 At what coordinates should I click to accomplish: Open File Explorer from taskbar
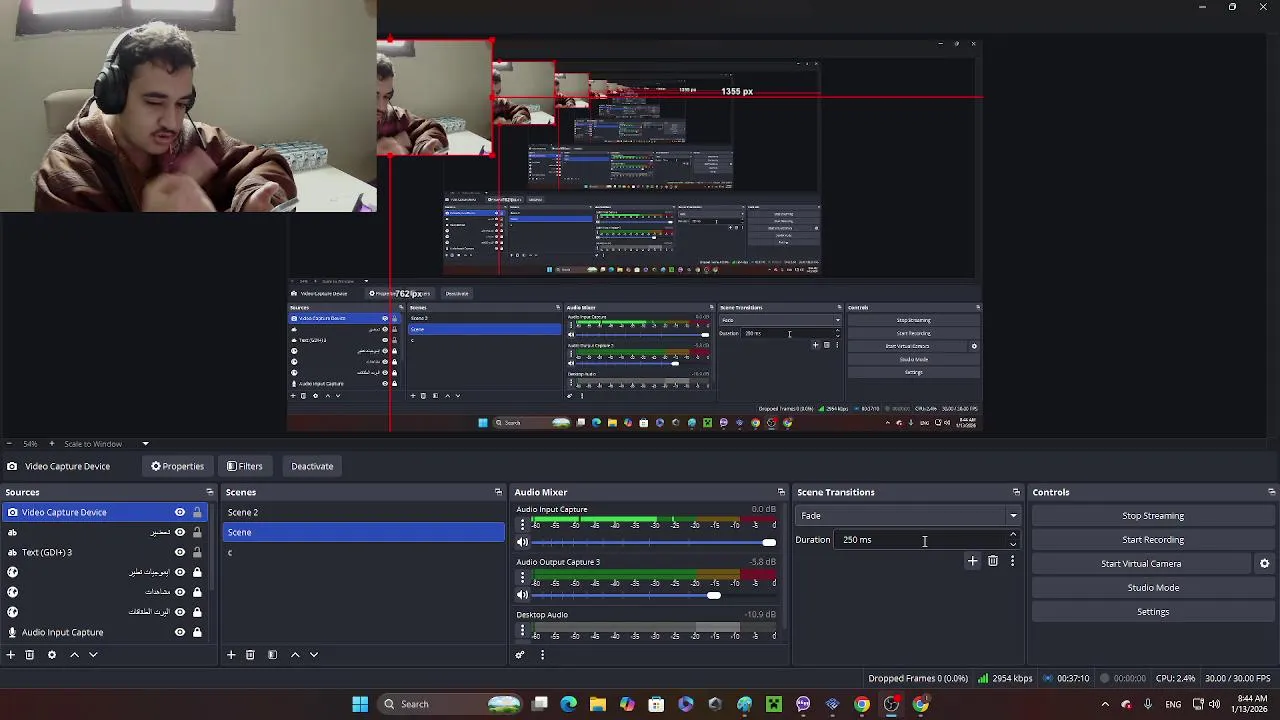(597, 704)
